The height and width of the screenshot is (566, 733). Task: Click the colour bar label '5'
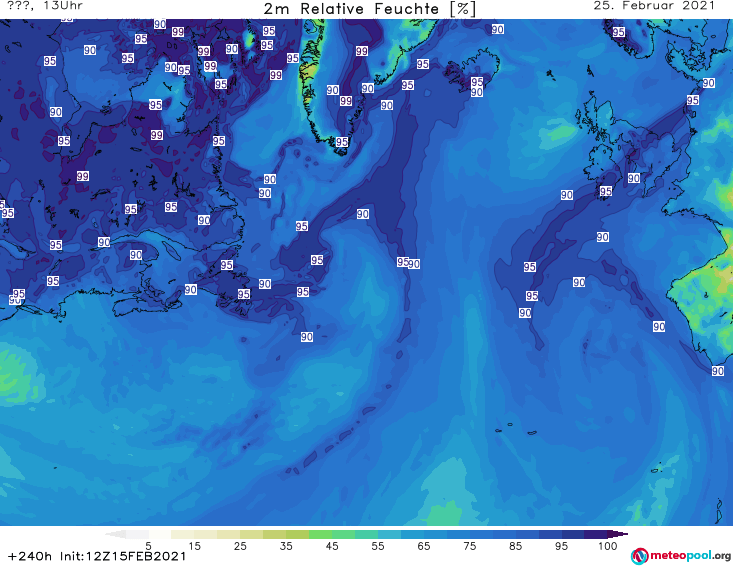(x=148, y=546)
